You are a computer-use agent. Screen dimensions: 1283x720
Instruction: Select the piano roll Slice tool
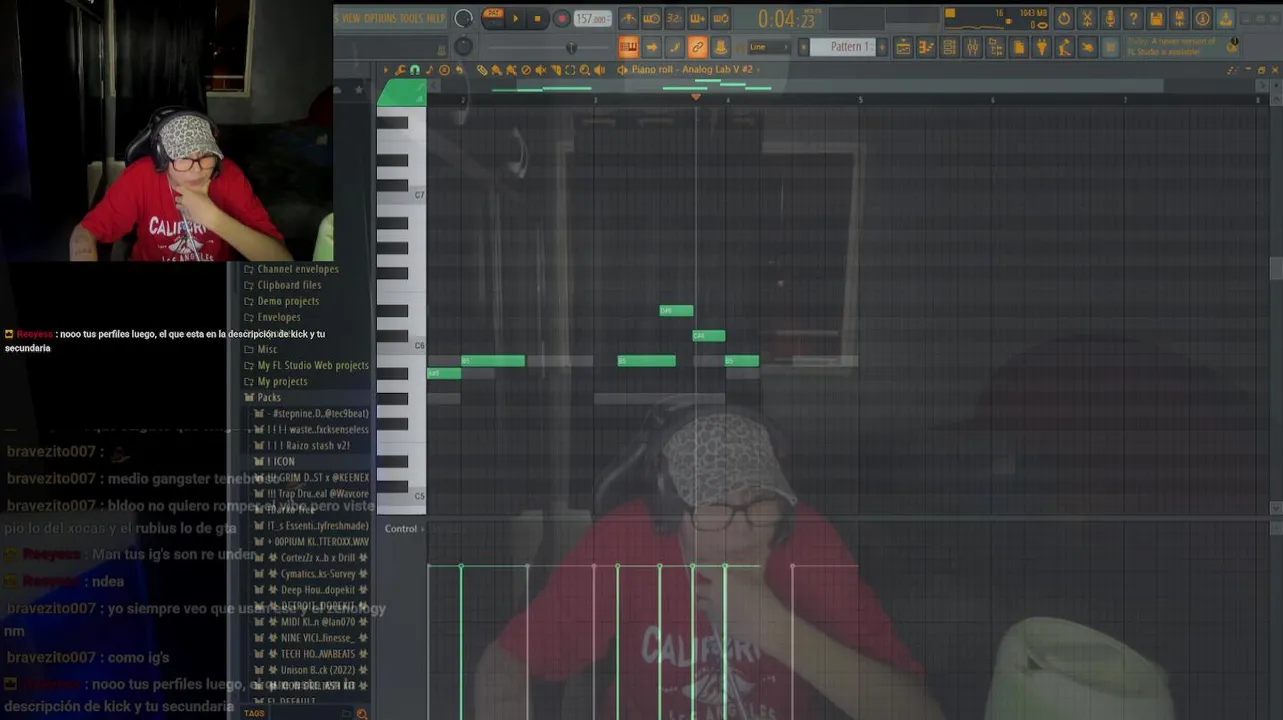(556, 70)
